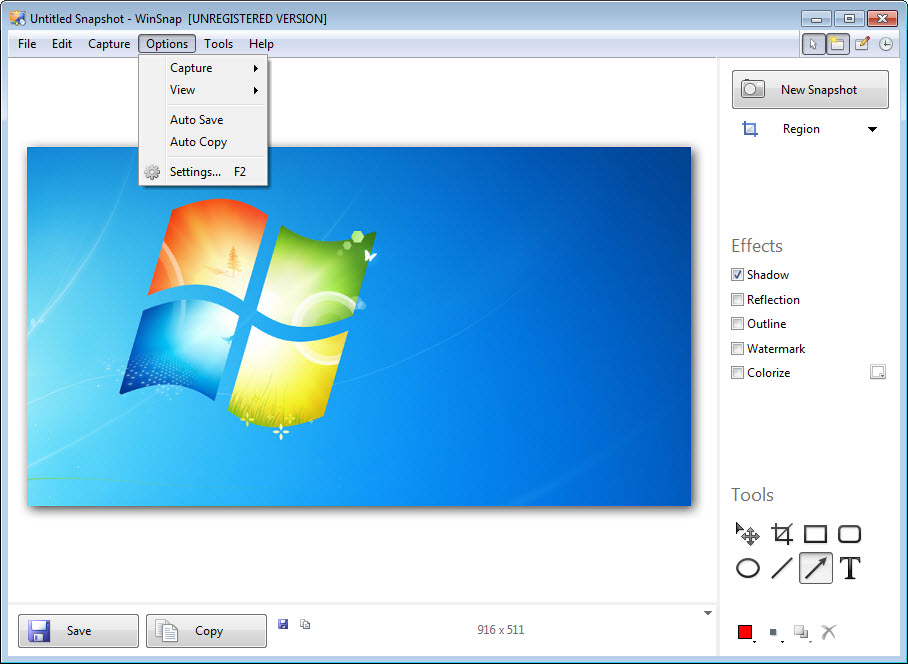The height and width of the screenshot is (664, 908).
Task: Click the WinSnap app icon in title bar
Action: [18, 19]
